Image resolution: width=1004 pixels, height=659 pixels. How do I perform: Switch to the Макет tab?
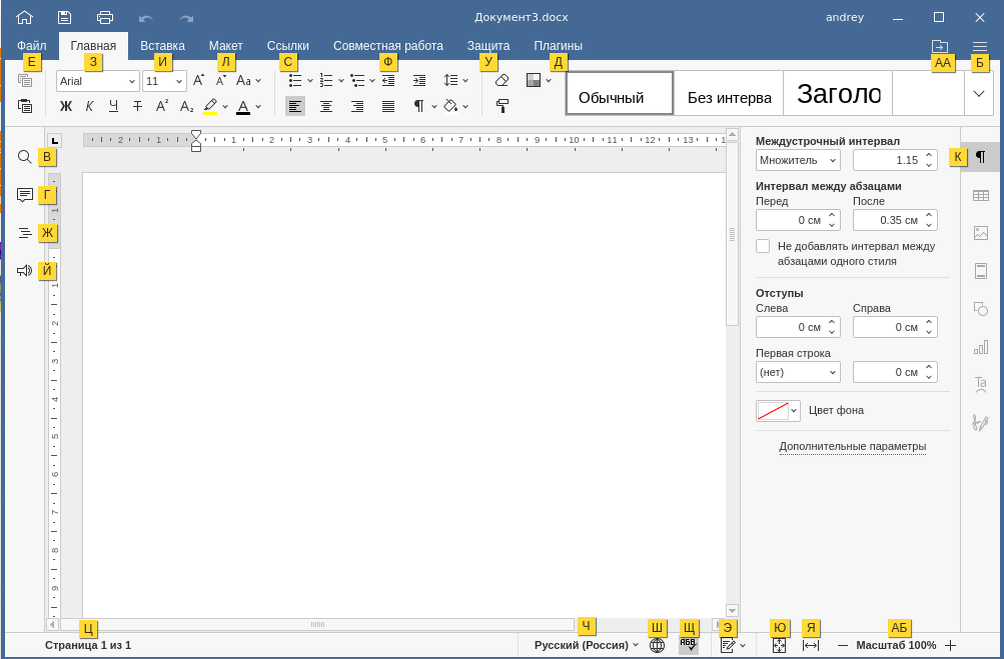point(225,46)
